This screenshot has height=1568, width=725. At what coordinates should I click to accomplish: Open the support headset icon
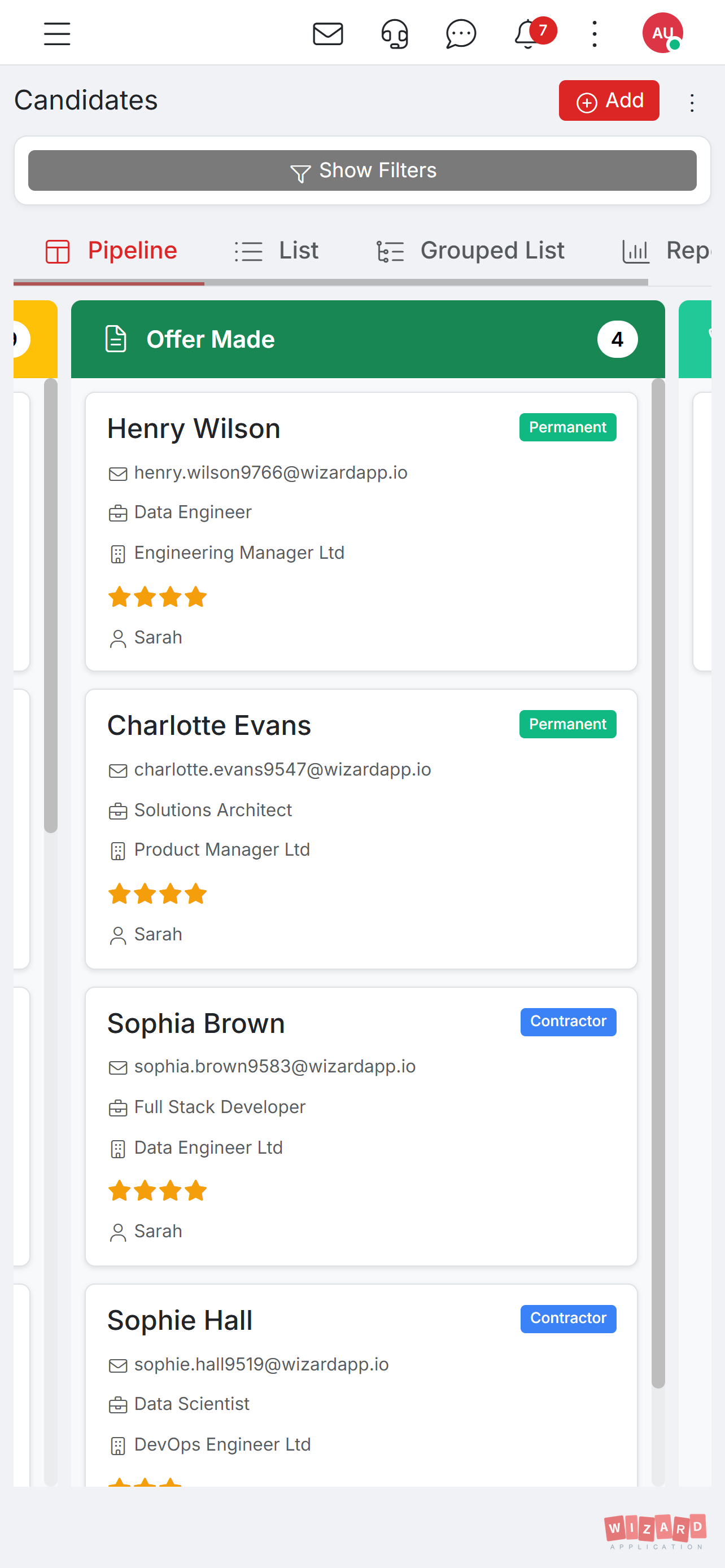pos(395,33)
